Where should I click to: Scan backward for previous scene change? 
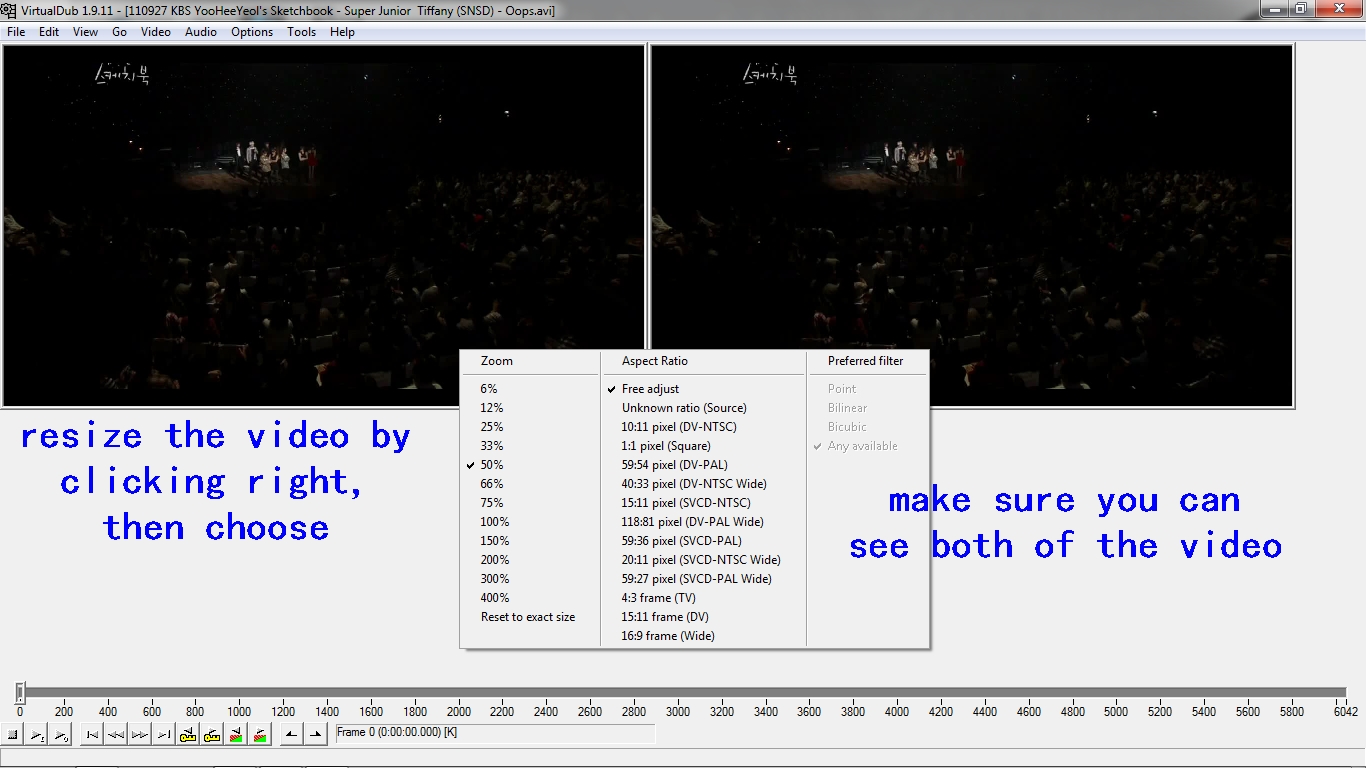(236, 735)
